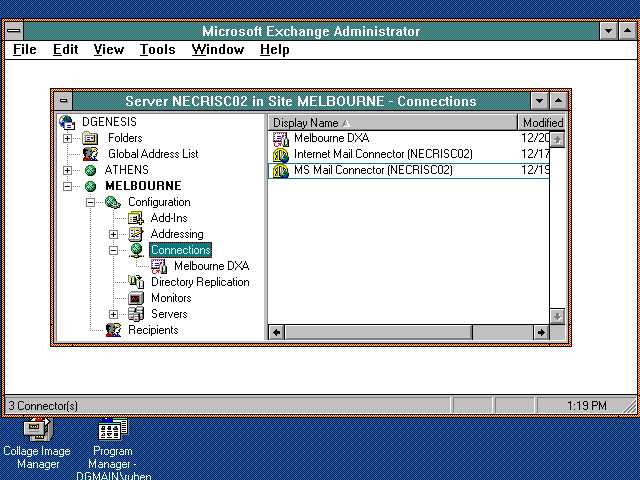The image size is (640, 480).
Task: Click the Add-Ins icon
Action: (x=136, y=218)
